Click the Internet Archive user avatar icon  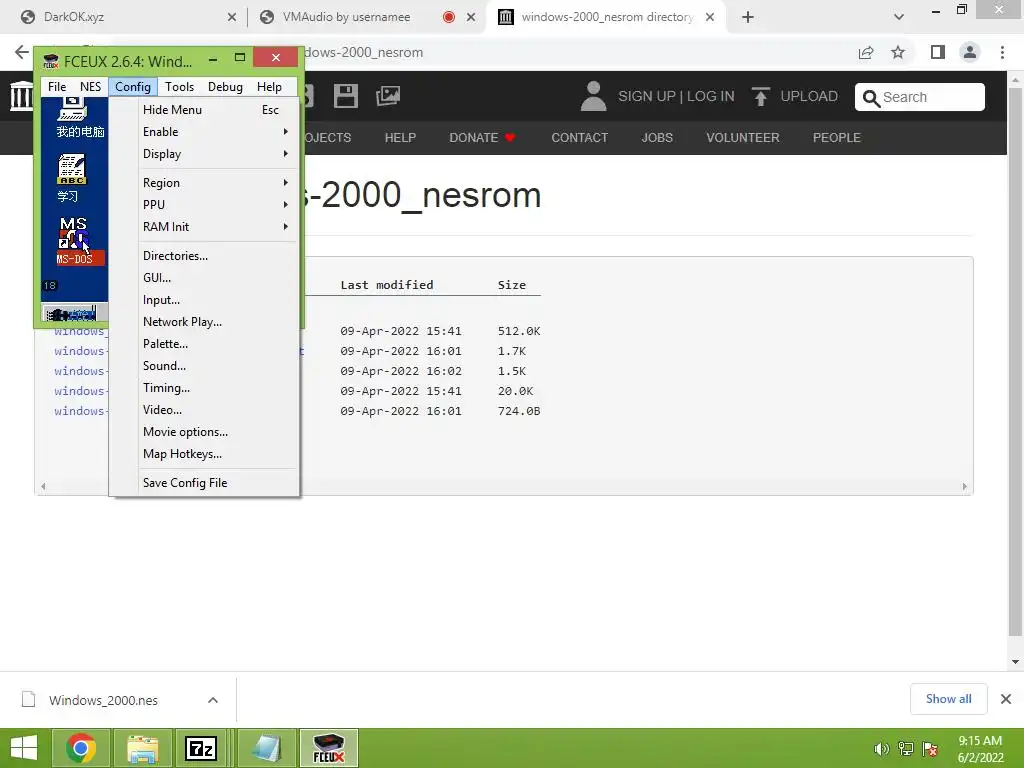coord(593,96)
